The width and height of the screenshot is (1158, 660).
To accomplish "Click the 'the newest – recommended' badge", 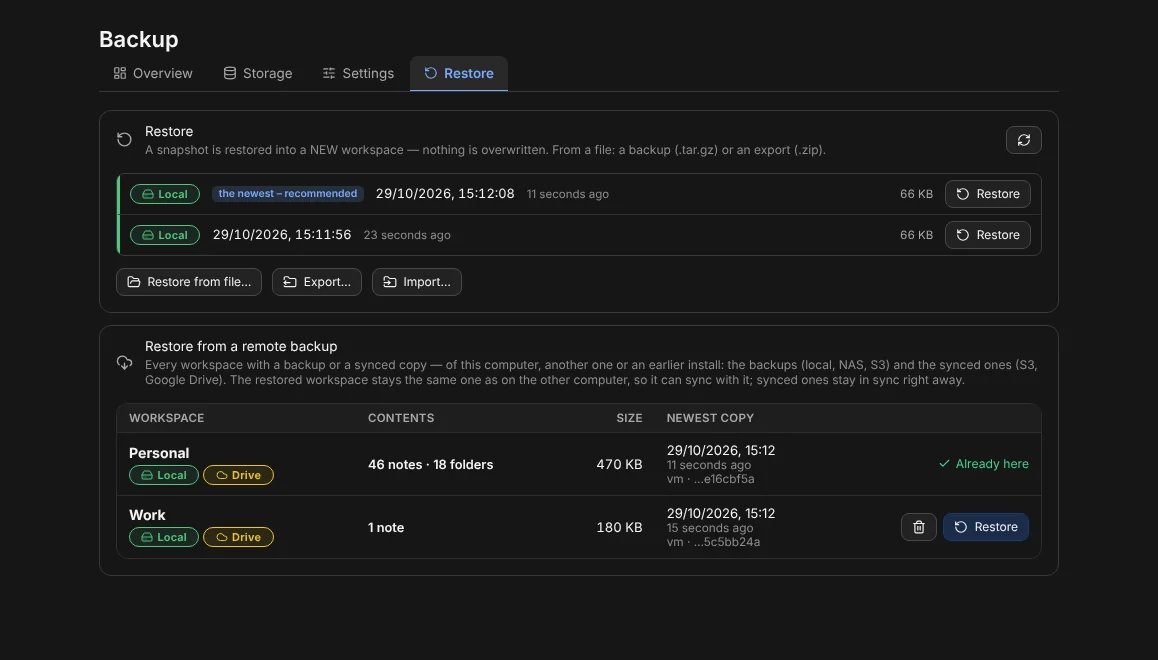I will pyautogui.click(x=288, y=193).
